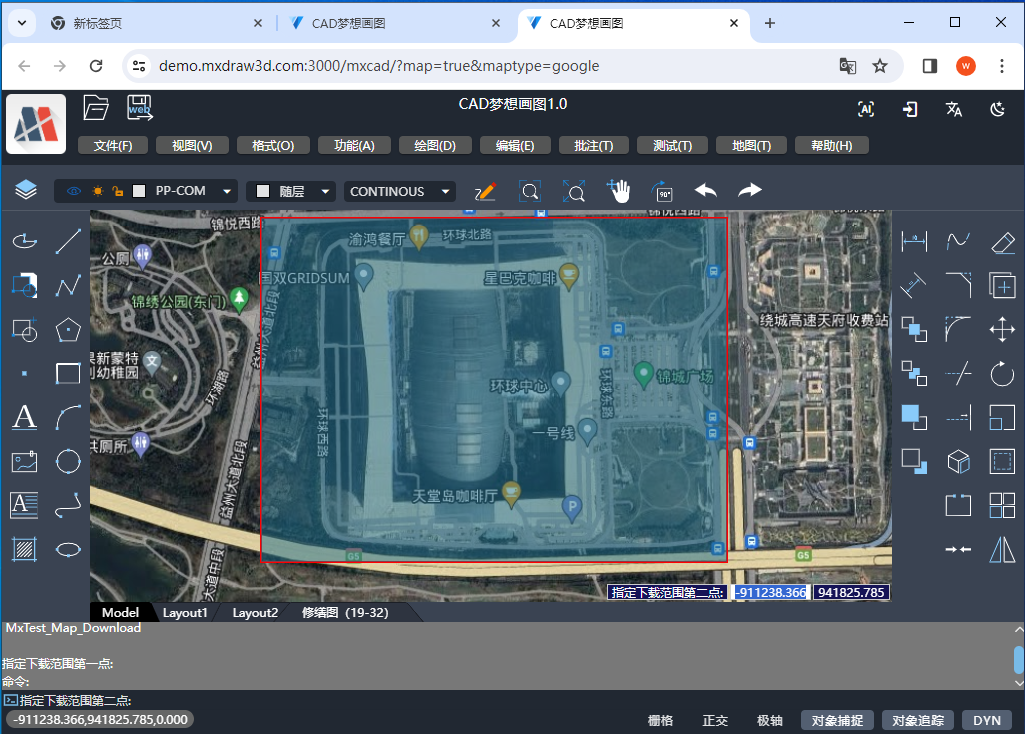The image size is (1025, 734).
Task: Select the Move tool
Action: 1002,329
